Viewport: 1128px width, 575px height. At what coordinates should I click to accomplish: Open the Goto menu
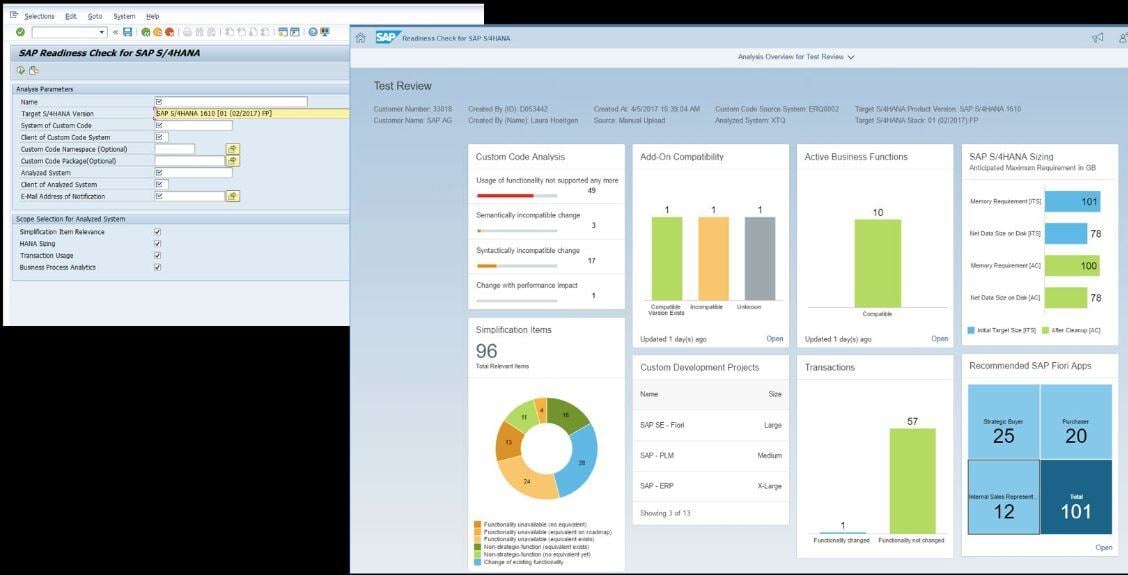pyautogui.click(x=94, y=16)
